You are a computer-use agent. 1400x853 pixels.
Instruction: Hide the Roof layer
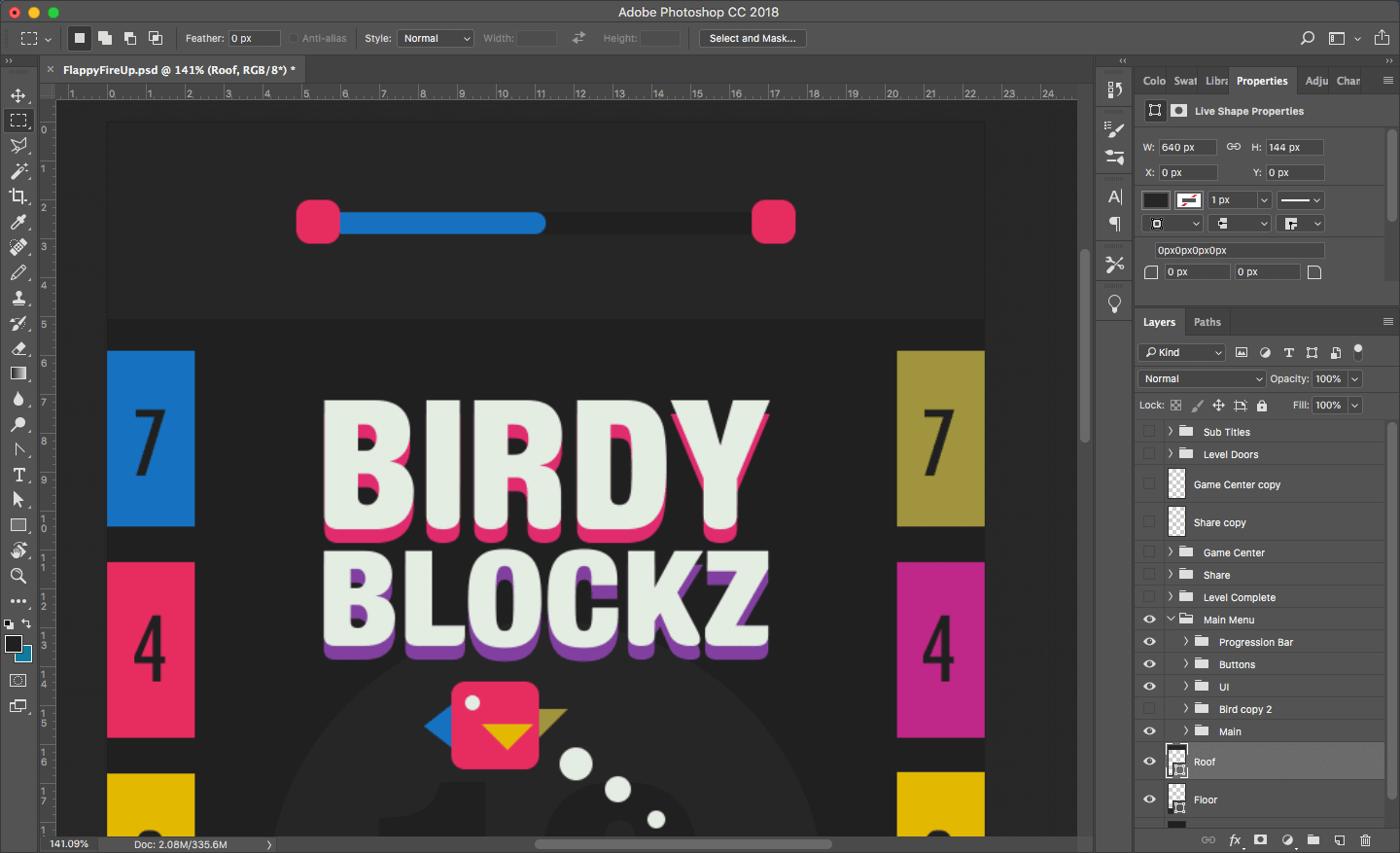(1149, 762)
